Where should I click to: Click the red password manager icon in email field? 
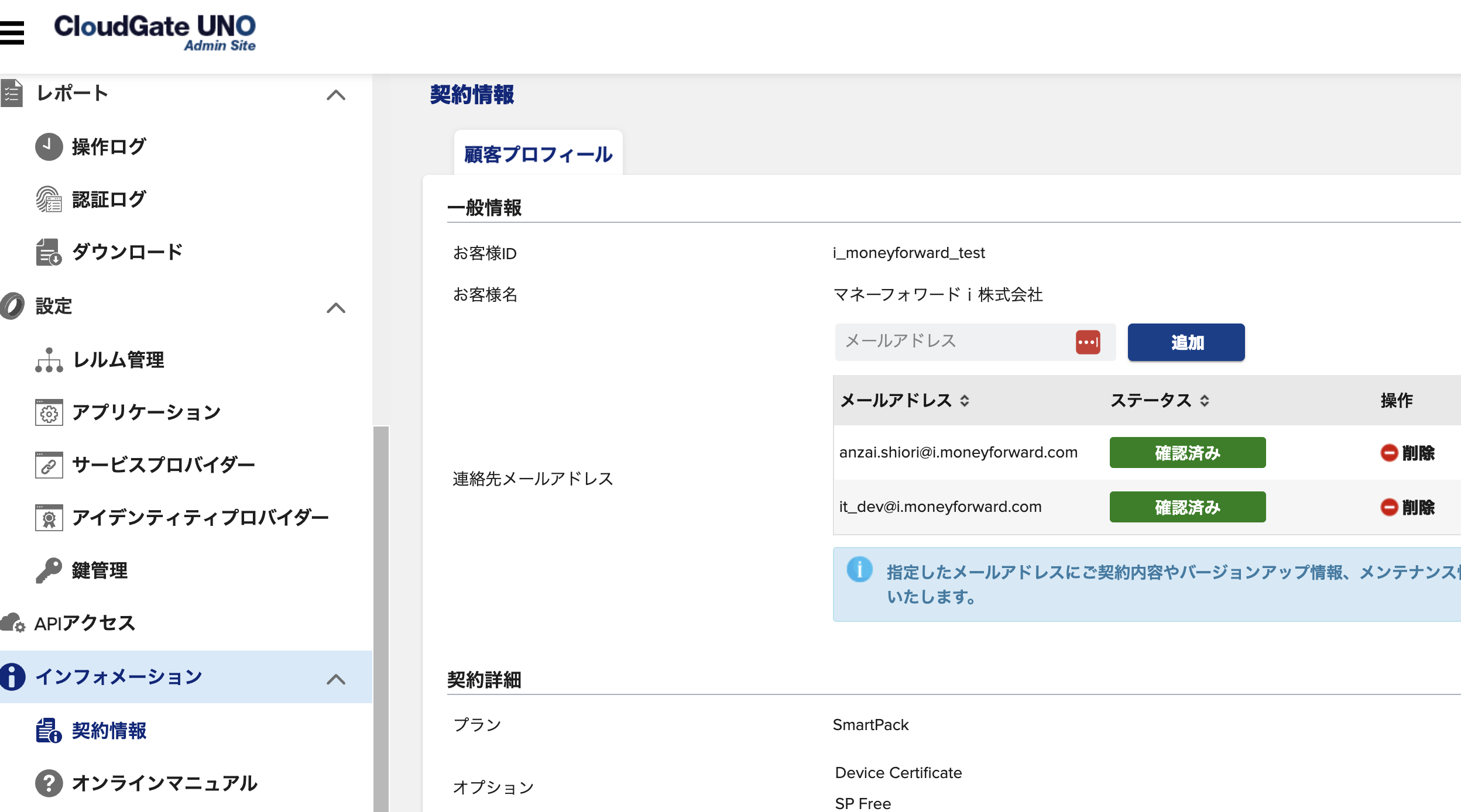click(1088, 342)
